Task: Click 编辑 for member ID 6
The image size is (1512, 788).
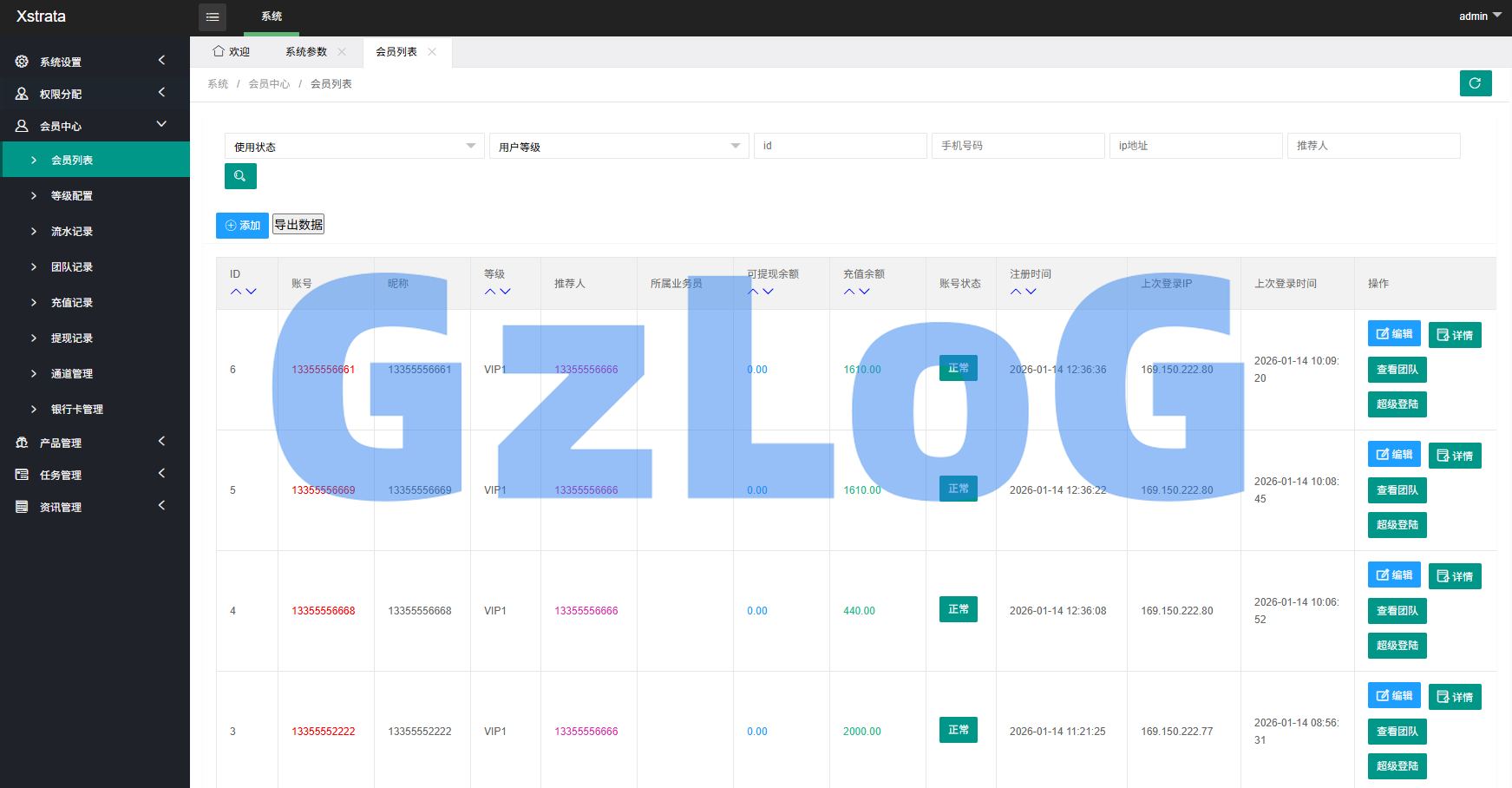Action: 1393,334
